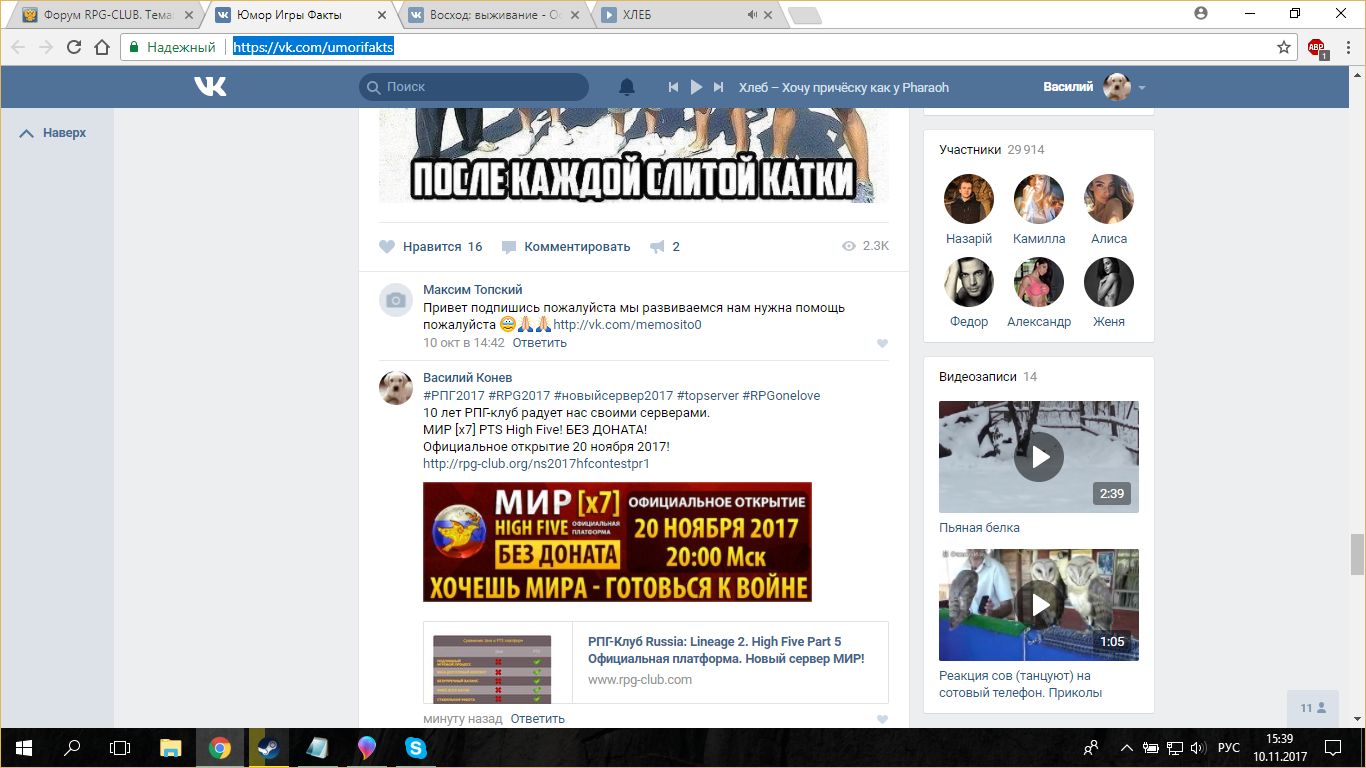
Task: Close the Форум RPG-CLUB tab
Action: [189, 15]
